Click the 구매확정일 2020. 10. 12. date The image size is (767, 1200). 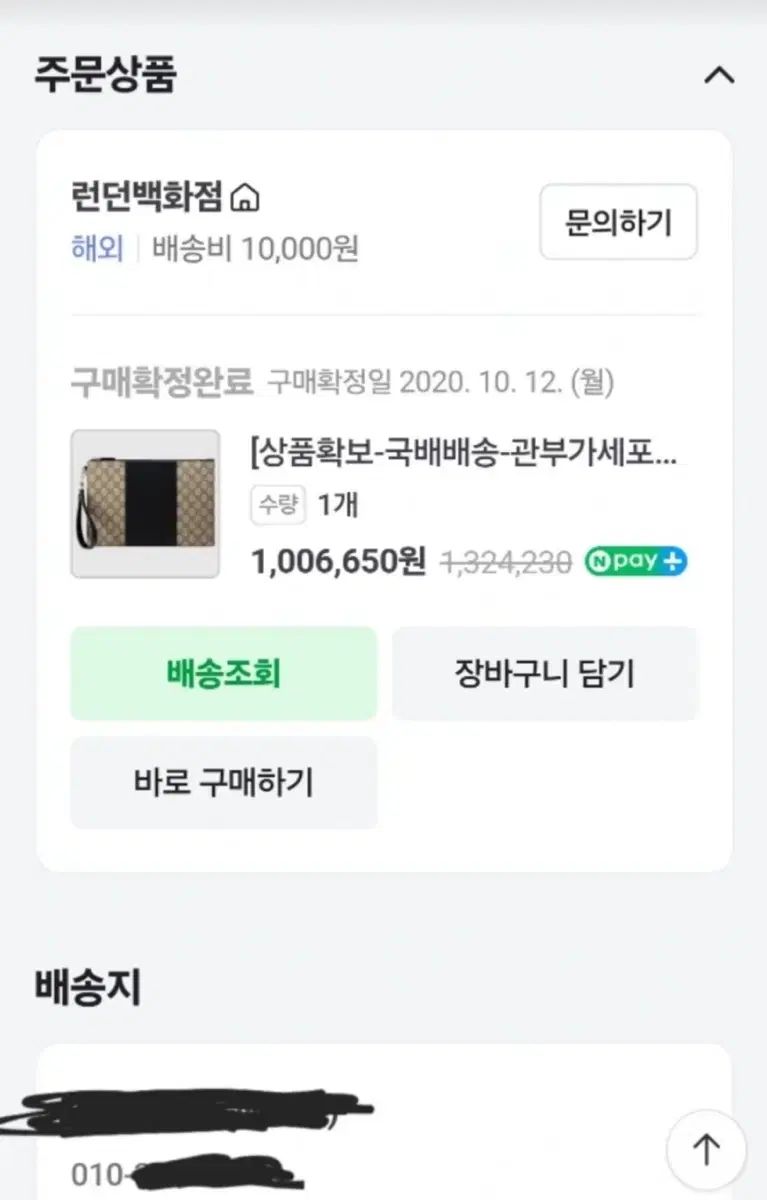[x=440, y=382]
